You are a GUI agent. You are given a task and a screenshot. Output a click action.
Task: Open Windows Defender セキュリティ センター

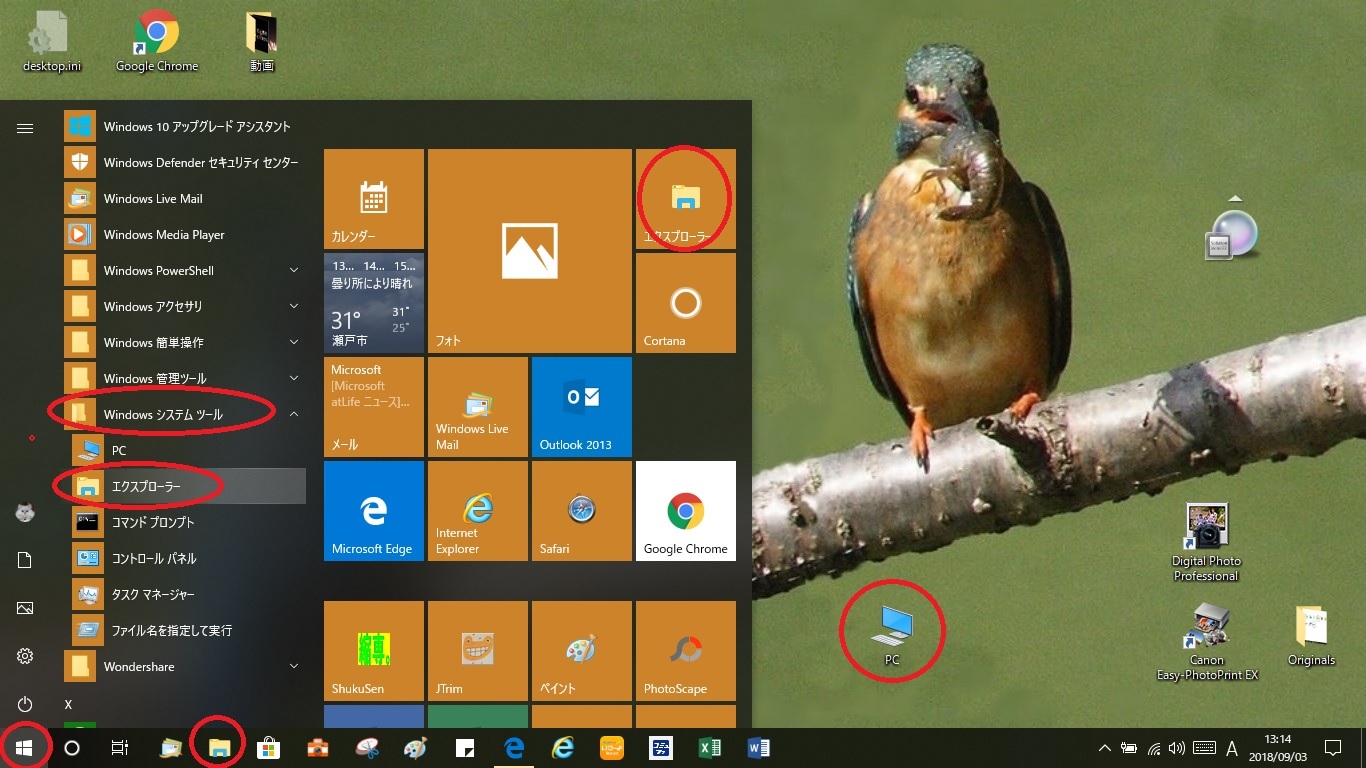(185, 162)
